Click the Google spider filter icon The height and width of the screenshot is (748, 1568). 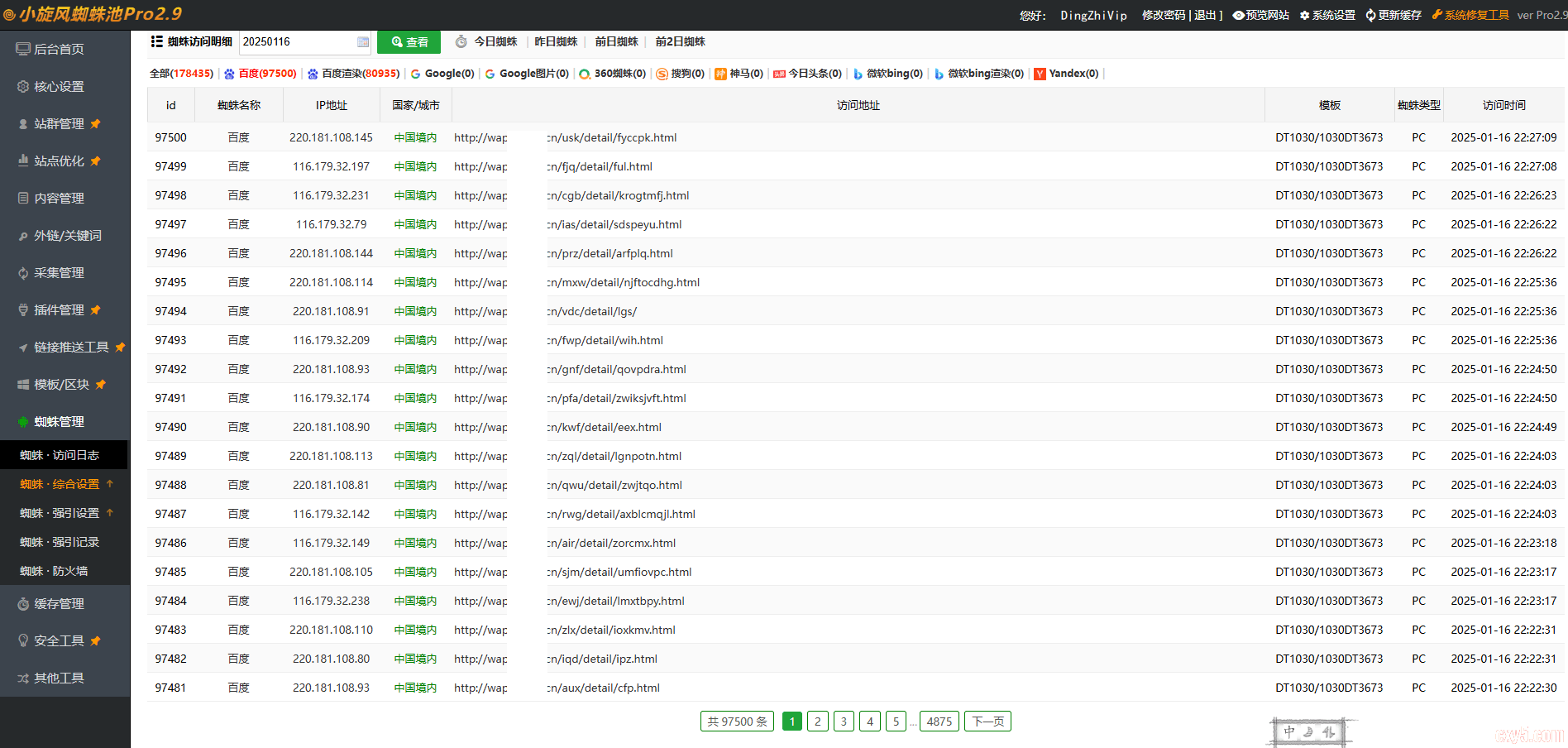click(416, 74)
